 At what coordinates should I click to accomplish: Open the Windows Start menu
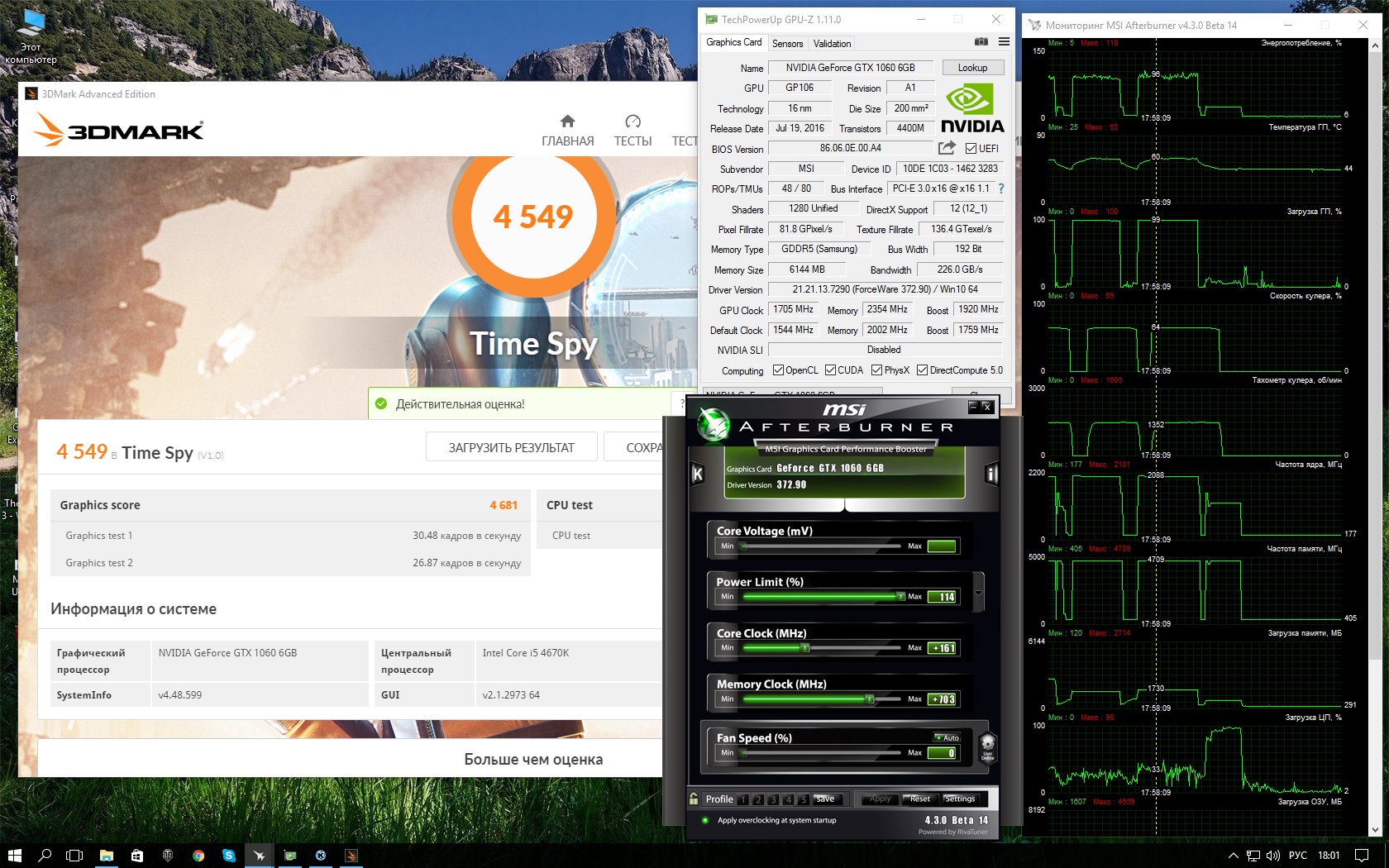[x=14, y=856]
